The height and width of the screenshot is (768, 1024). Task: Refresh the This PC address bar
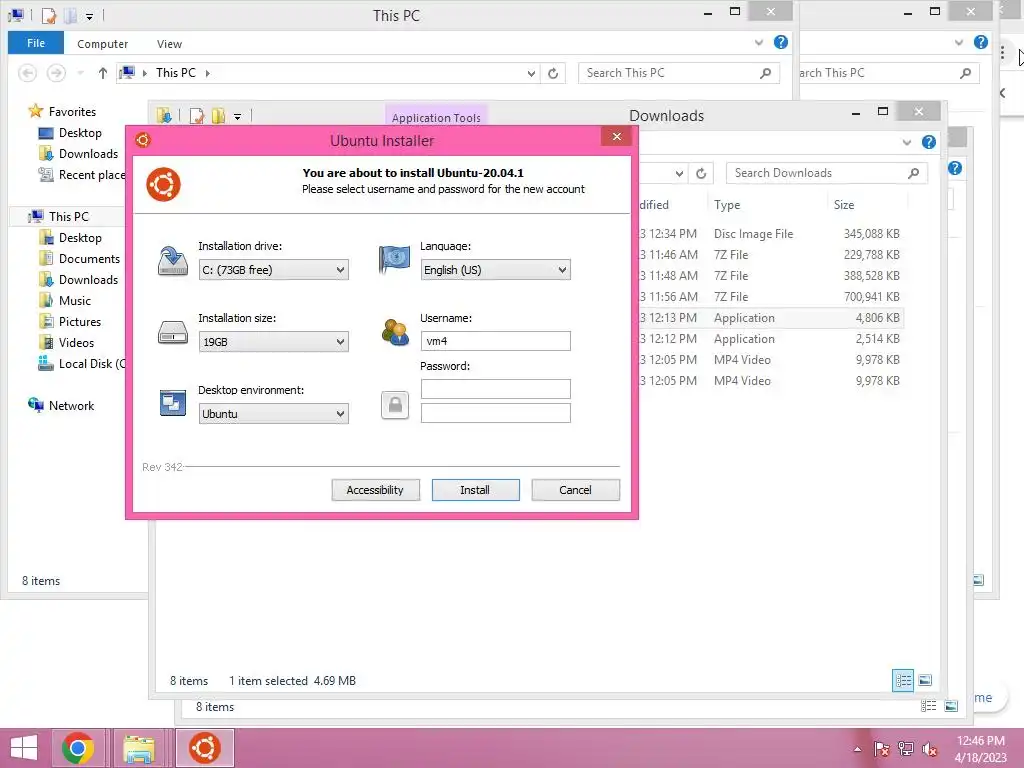coord(553,73)
